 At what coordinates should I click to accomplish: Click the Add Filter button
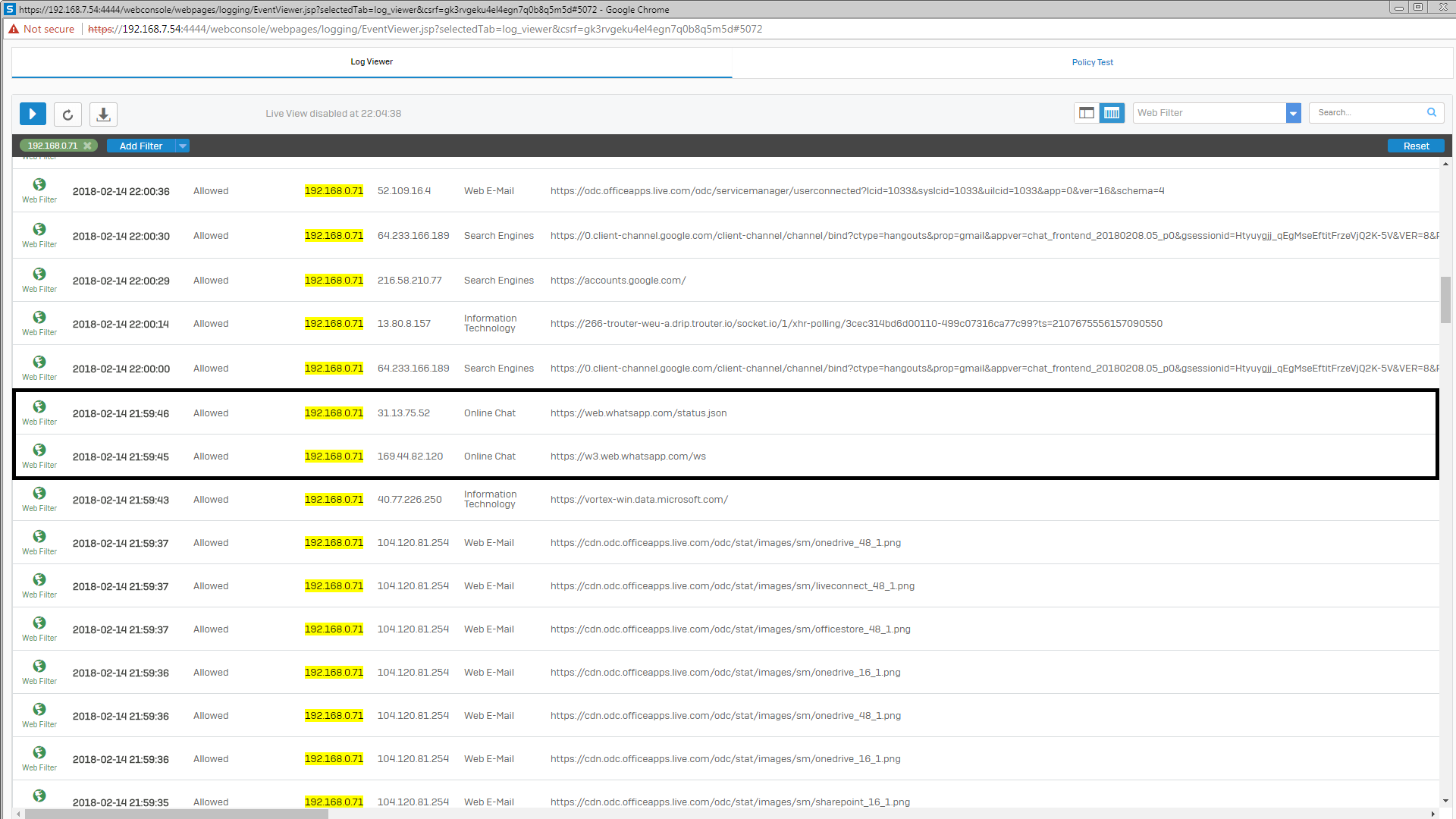[x=141, y=146]
